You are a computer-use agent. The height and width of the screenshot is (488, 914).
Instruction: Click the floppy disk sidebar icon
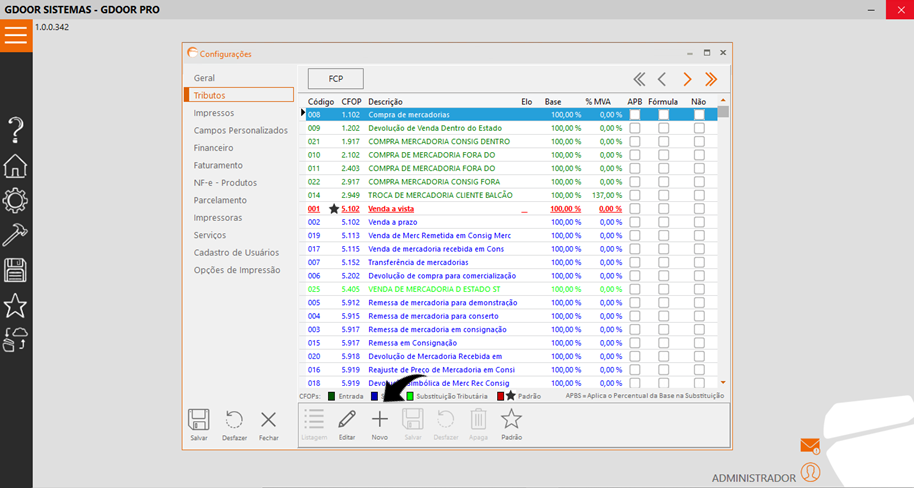15,271
